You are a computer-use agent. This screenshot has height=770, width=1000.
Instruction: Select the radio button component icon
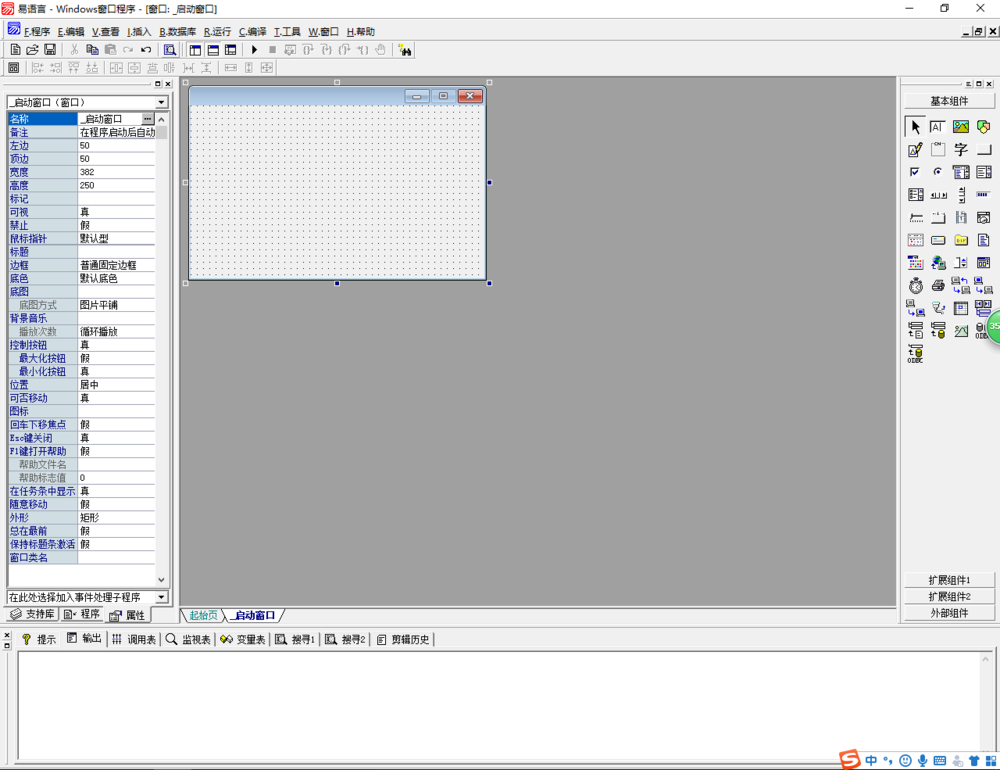pyautogui.click(x=938, y=172)
